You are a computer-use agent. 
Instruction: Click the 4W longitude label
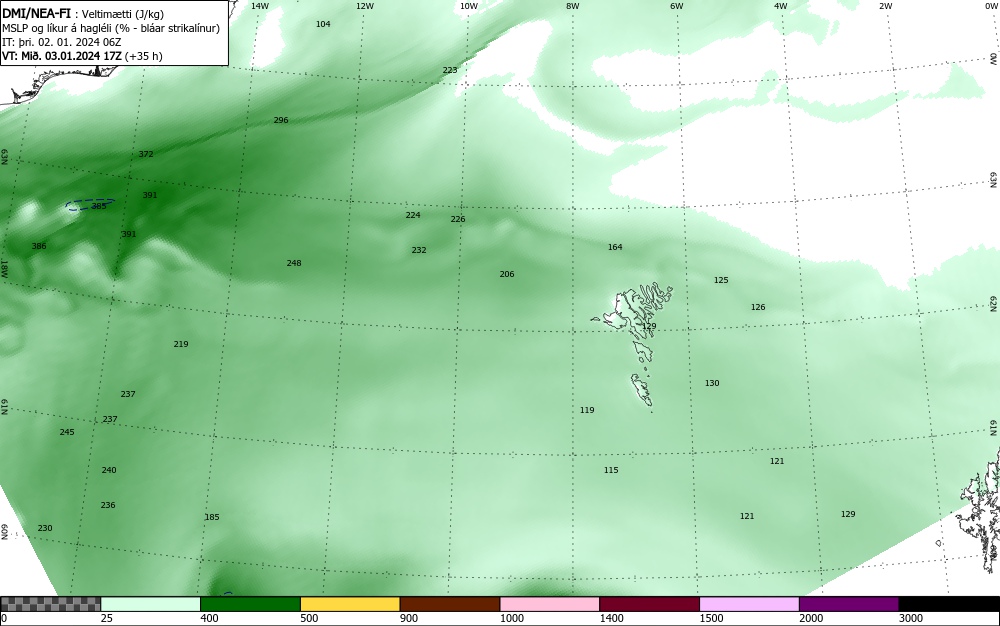click(x=781, y=6)
